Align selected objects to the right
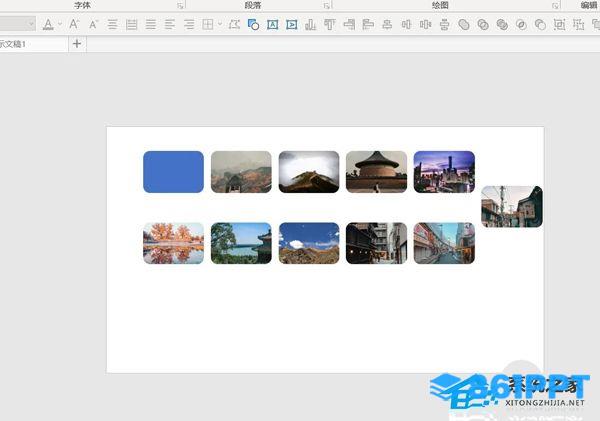This screenshot has width=600, height=421. [349, 24]
